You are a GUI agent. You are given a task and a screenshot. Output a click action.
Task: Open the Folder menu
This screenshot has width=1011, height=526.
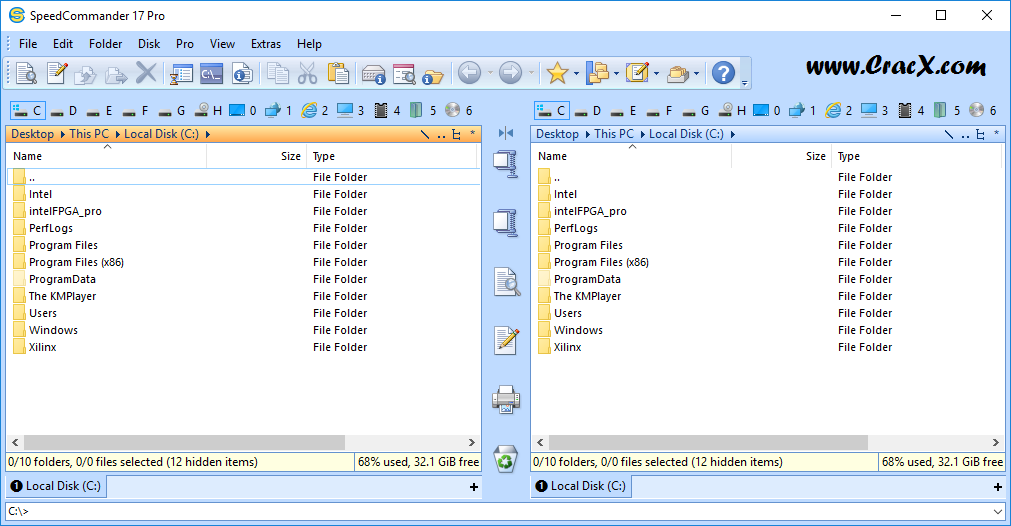pos(106,44)
